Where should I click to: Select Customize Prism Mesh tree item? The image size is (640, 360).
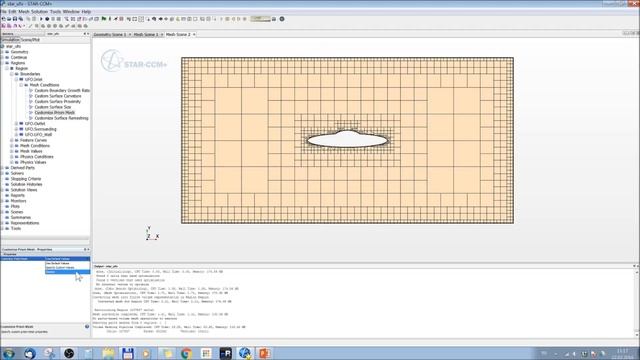click(54, 113)
